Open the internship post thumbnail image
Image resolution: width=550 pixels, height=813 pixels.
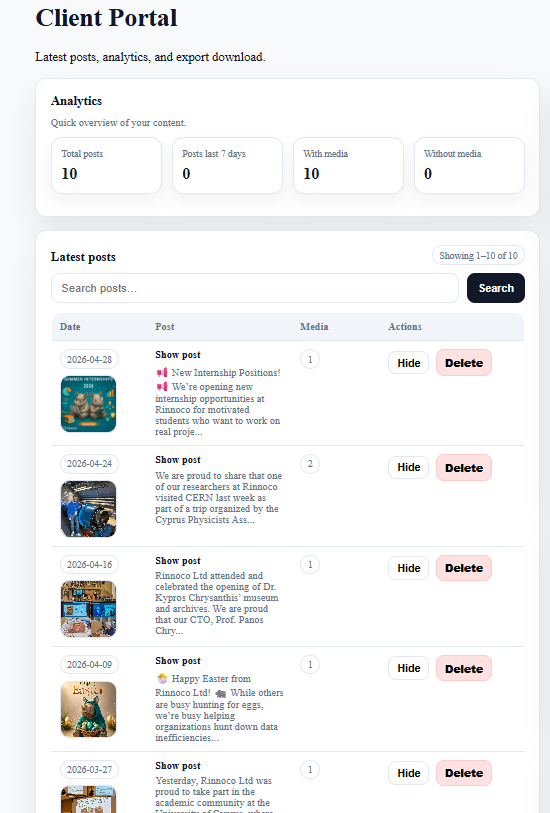[x=88, y=404]
